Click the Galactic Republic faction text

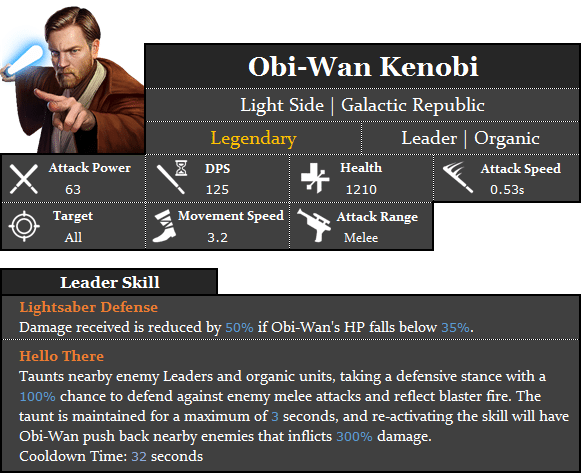pyautogui.click(x=413, y=105)
